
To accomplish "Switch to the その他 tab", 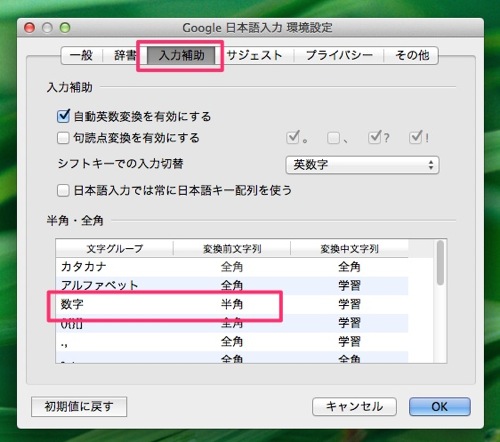I will 411,55.
